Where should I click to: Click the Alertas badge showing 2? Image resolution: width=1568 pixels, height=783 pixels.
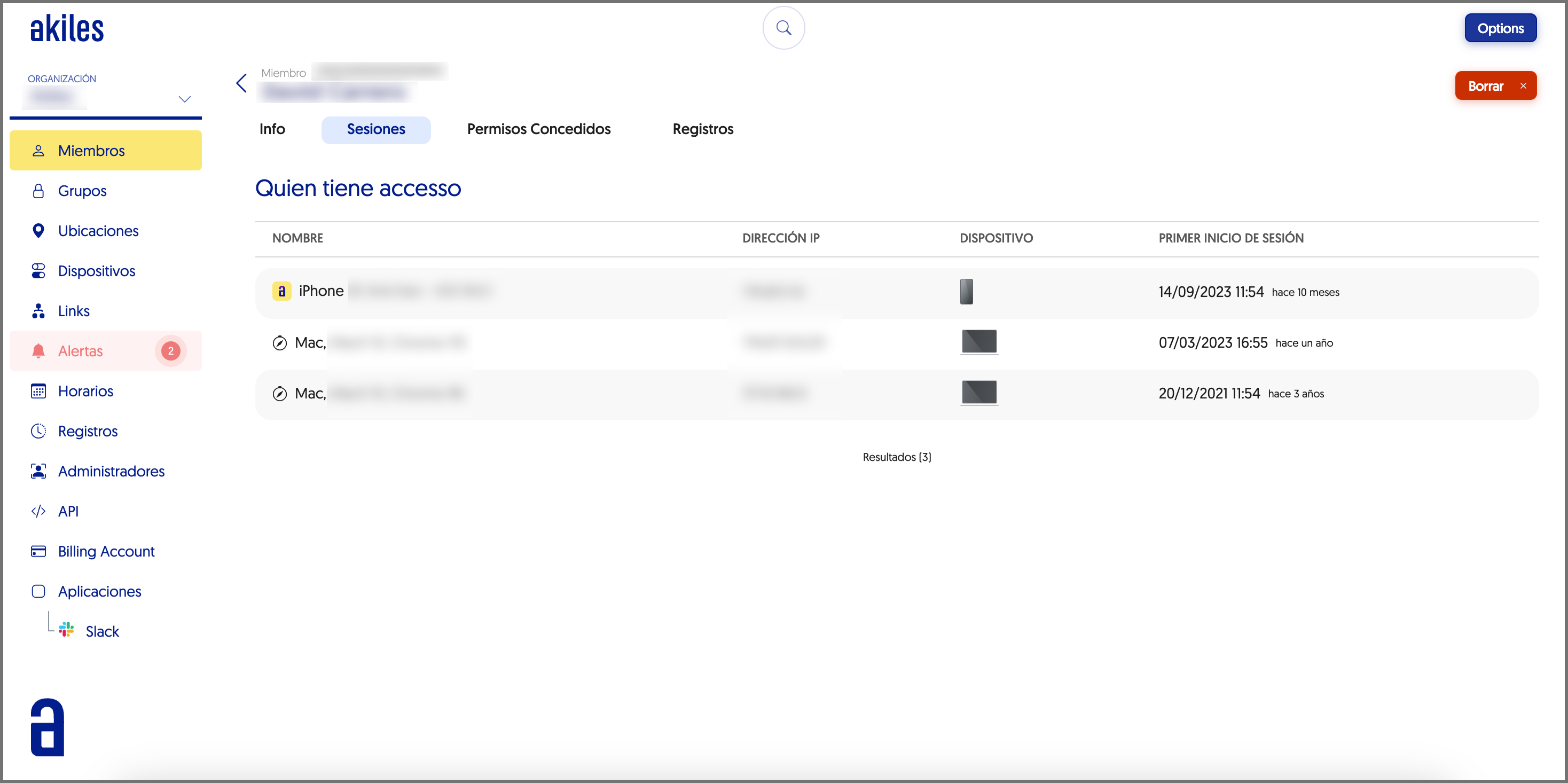click(170, 351)
